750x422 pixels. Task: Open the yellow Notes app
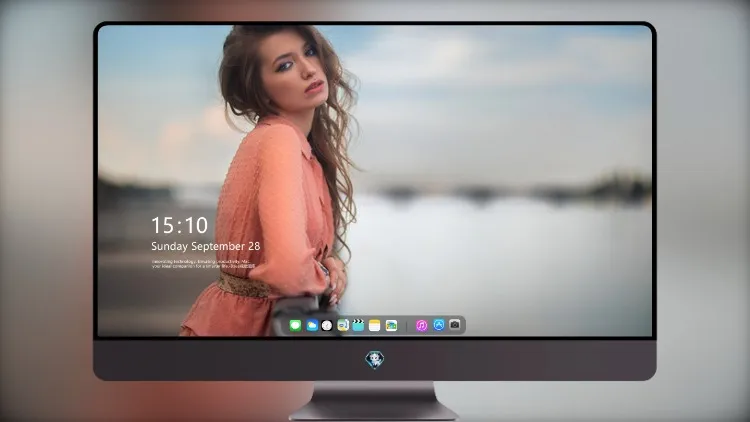[x=375, y=325]
